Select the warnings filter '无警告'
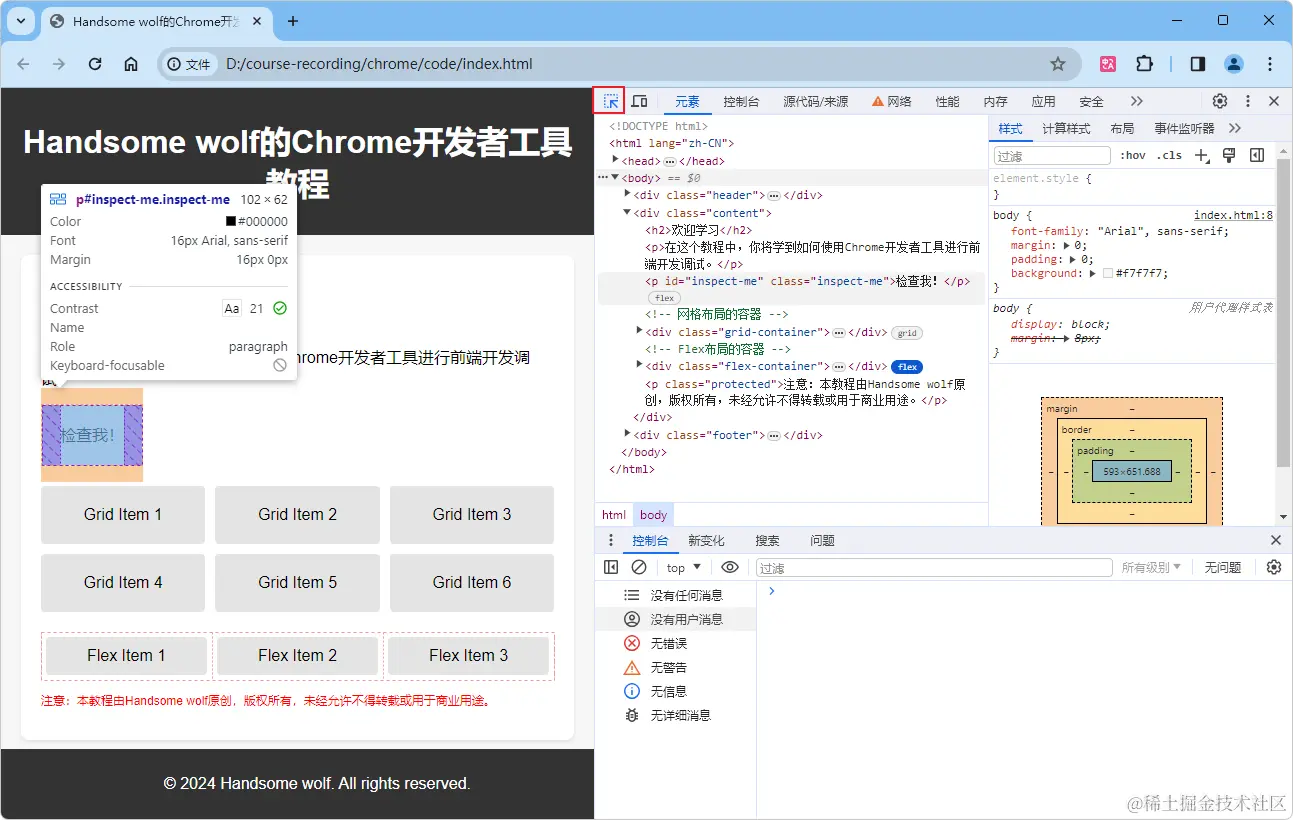The image size is (1293, 820). [675, 667]
